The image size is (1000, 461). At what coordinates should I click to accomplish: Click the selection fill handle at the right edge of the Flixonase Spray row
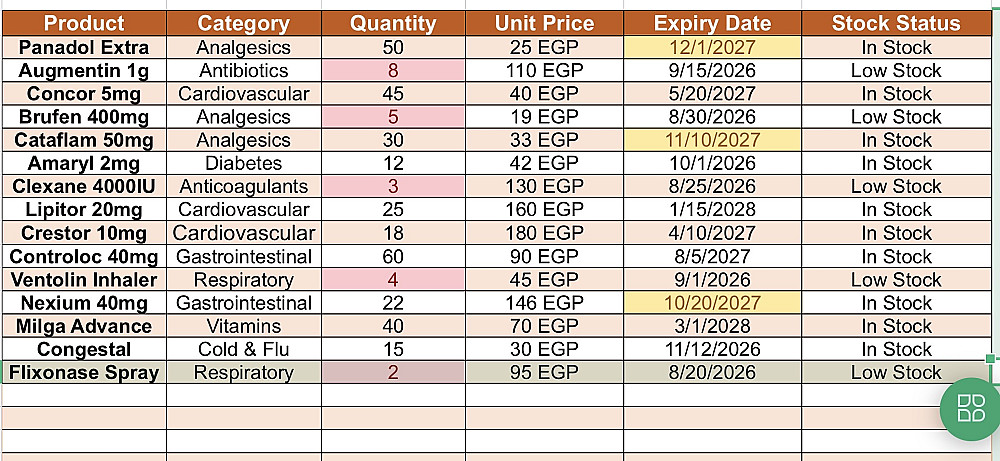coord(991,359)
